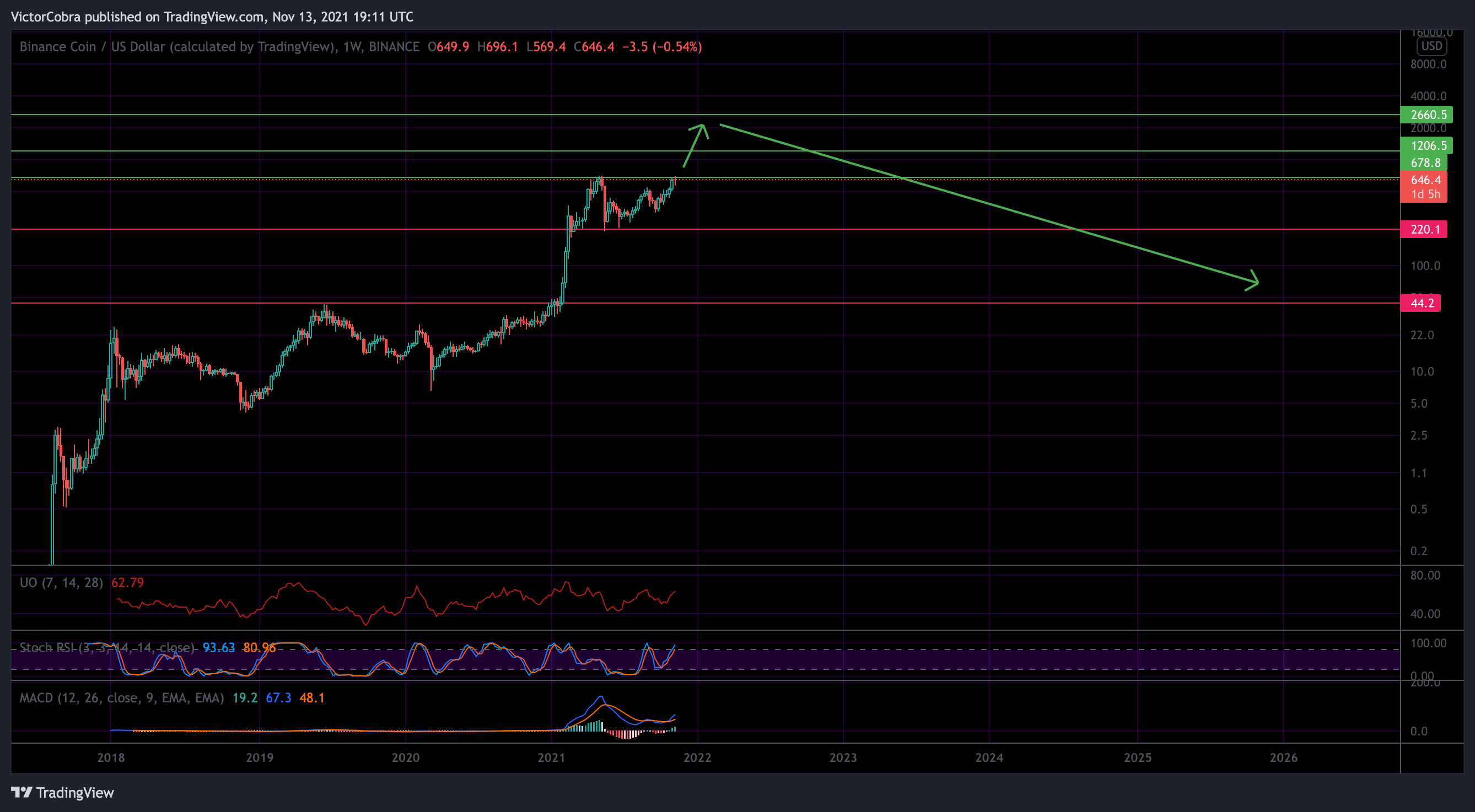Click the USD currency button
Viewport: 1475px width, 812px height.
point(1431,46)
